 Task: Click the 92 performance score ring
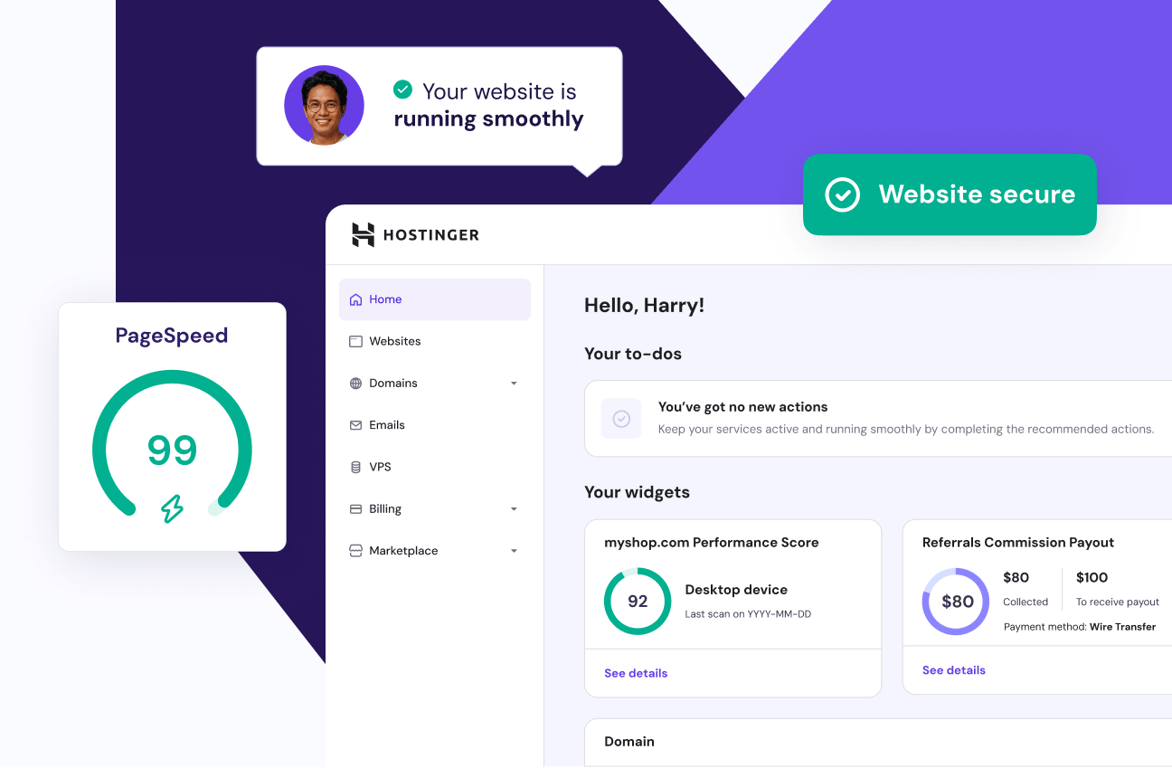pos(637,601)
